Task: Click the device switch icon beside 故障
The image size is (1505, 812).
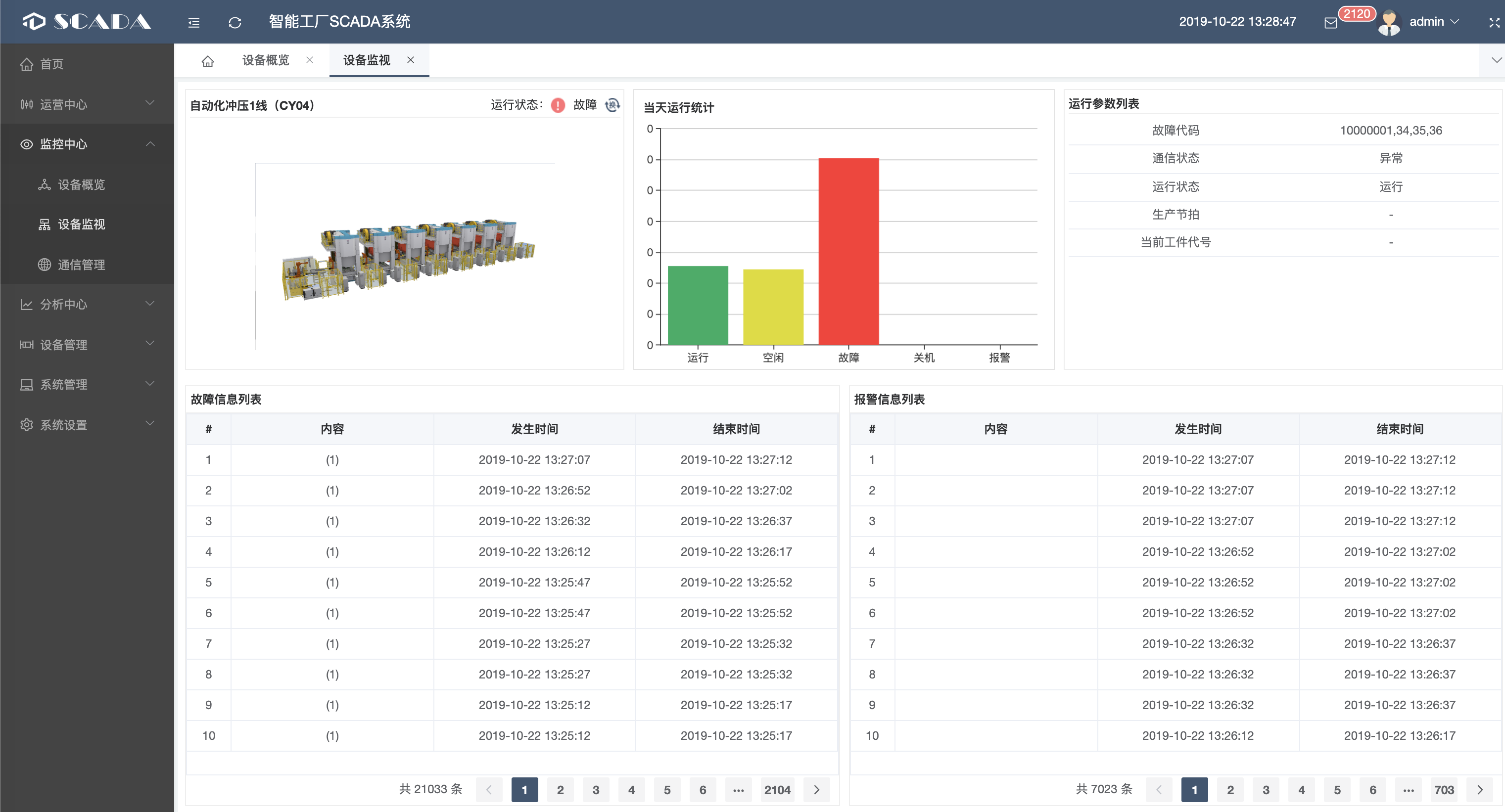Action: click(x=612, y=104)
